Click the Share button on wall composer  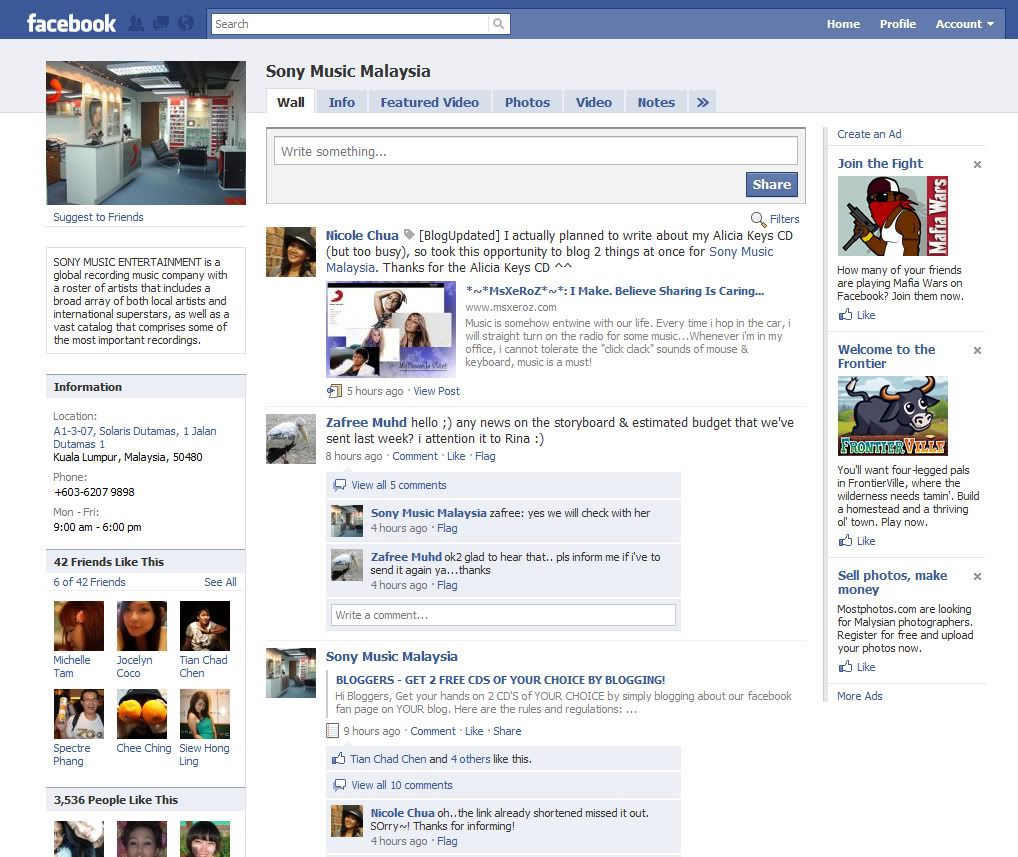771,184
